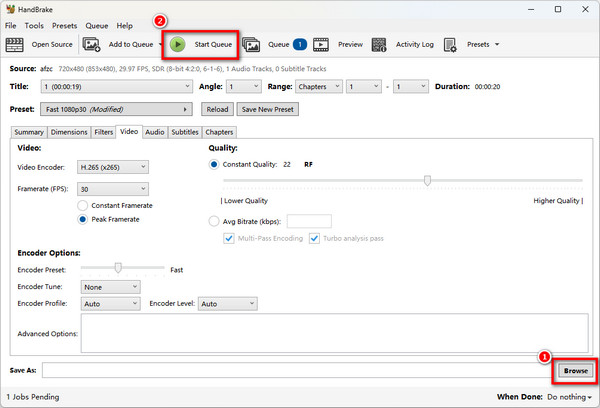Image resolution: width=600 pixels, height=408 pixels.
Task: Switch to the Audio tab
Action: [155, 132]
